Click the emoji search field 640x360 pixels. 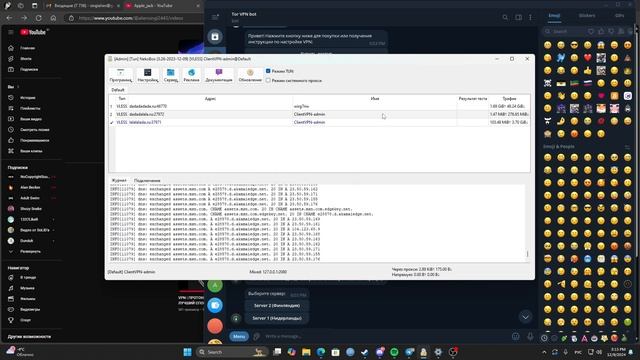(564, 31)
